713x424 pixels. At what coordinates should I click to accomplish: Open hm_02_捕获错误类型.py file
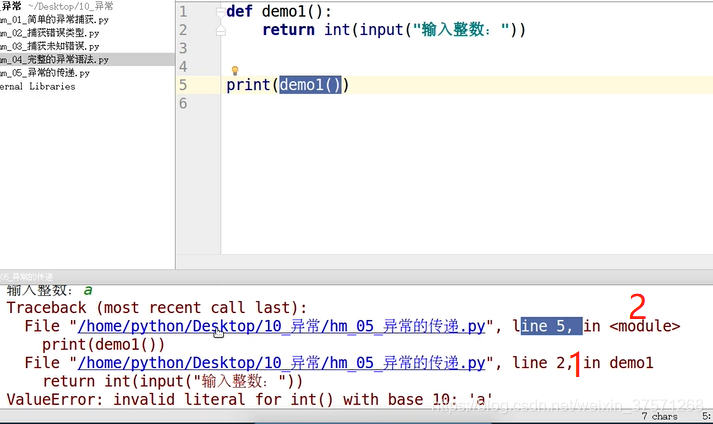click(x=49, y=33)
